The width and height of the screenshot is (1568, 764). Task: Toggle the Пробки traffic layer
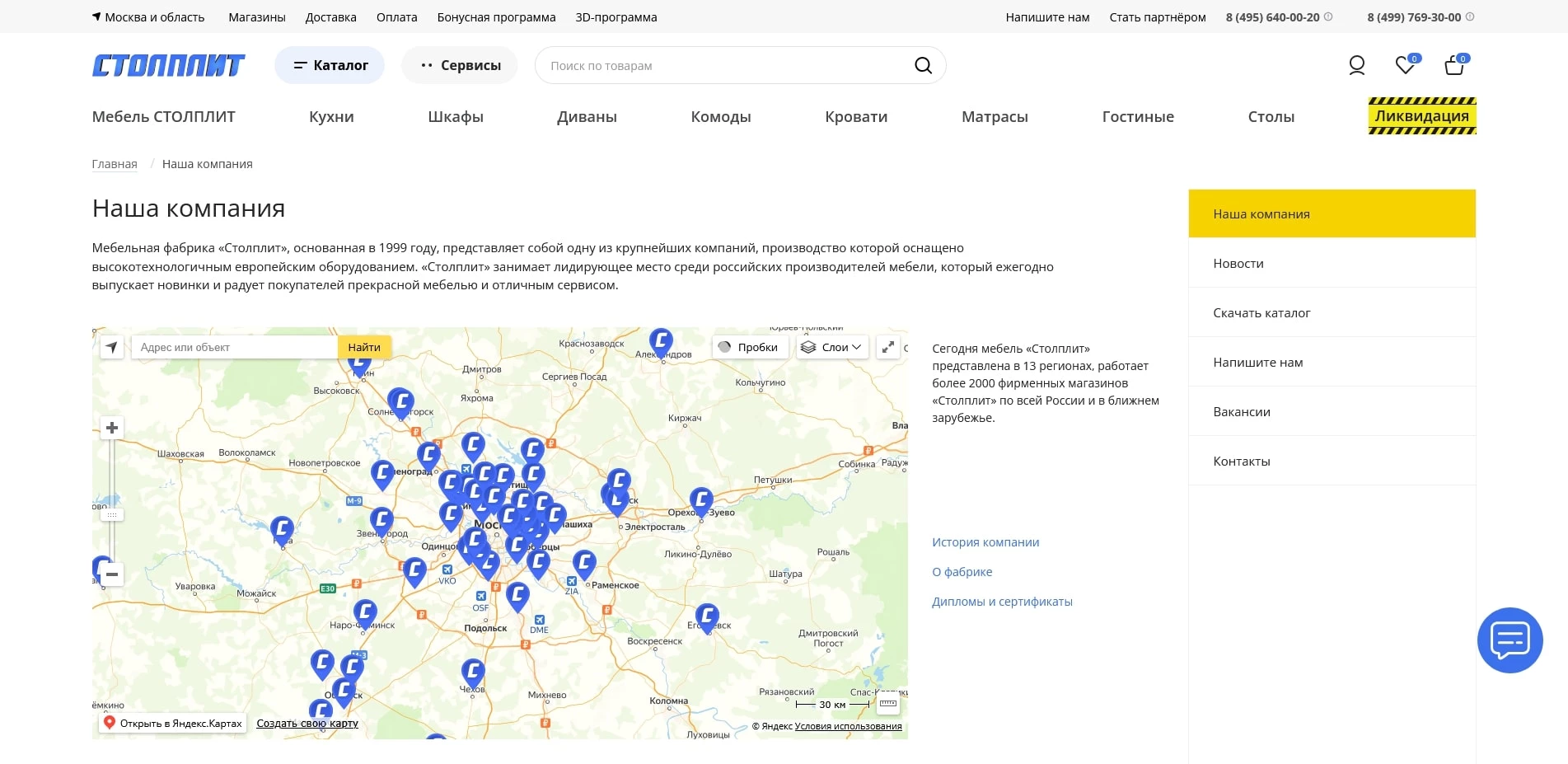749,347
